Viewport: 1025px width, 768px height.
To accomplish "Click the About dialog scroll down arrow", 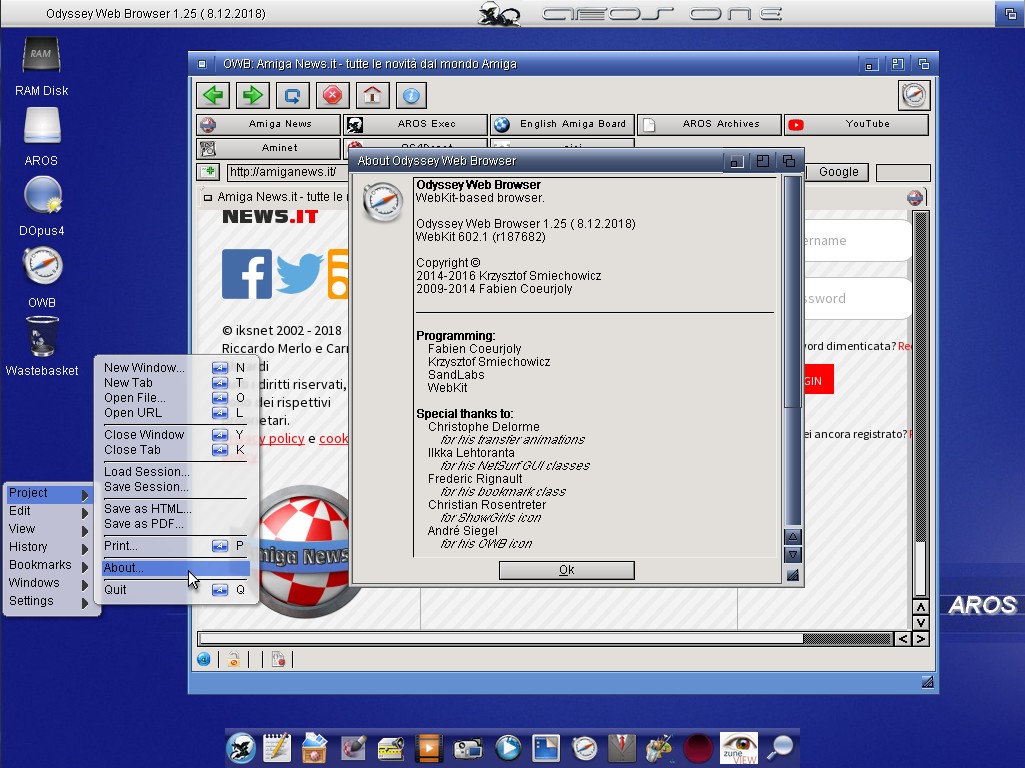I will [792, 554].
